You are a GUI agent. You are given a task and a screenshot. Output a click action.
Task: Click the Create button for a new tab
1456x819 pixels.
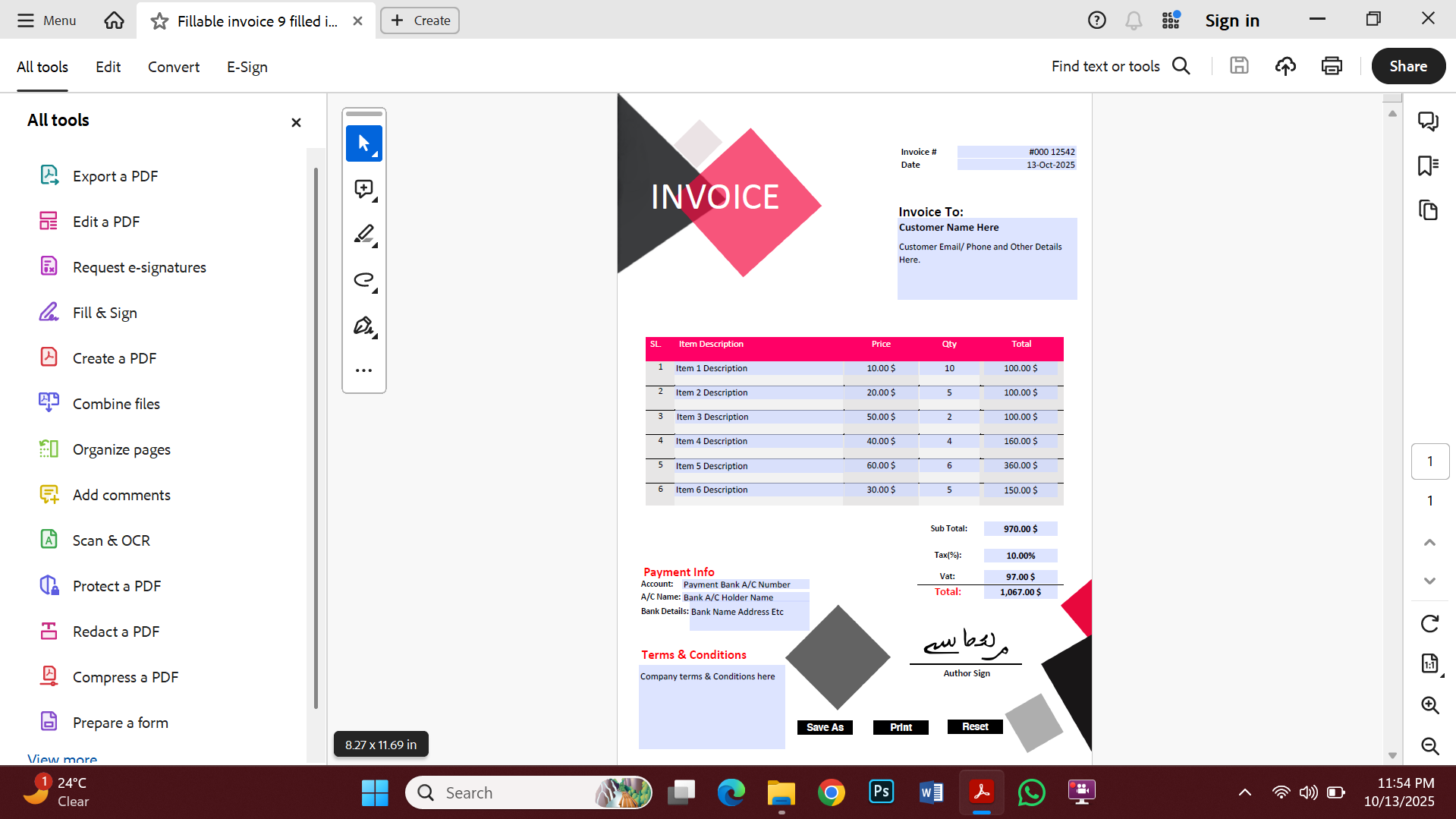[419, 20]
